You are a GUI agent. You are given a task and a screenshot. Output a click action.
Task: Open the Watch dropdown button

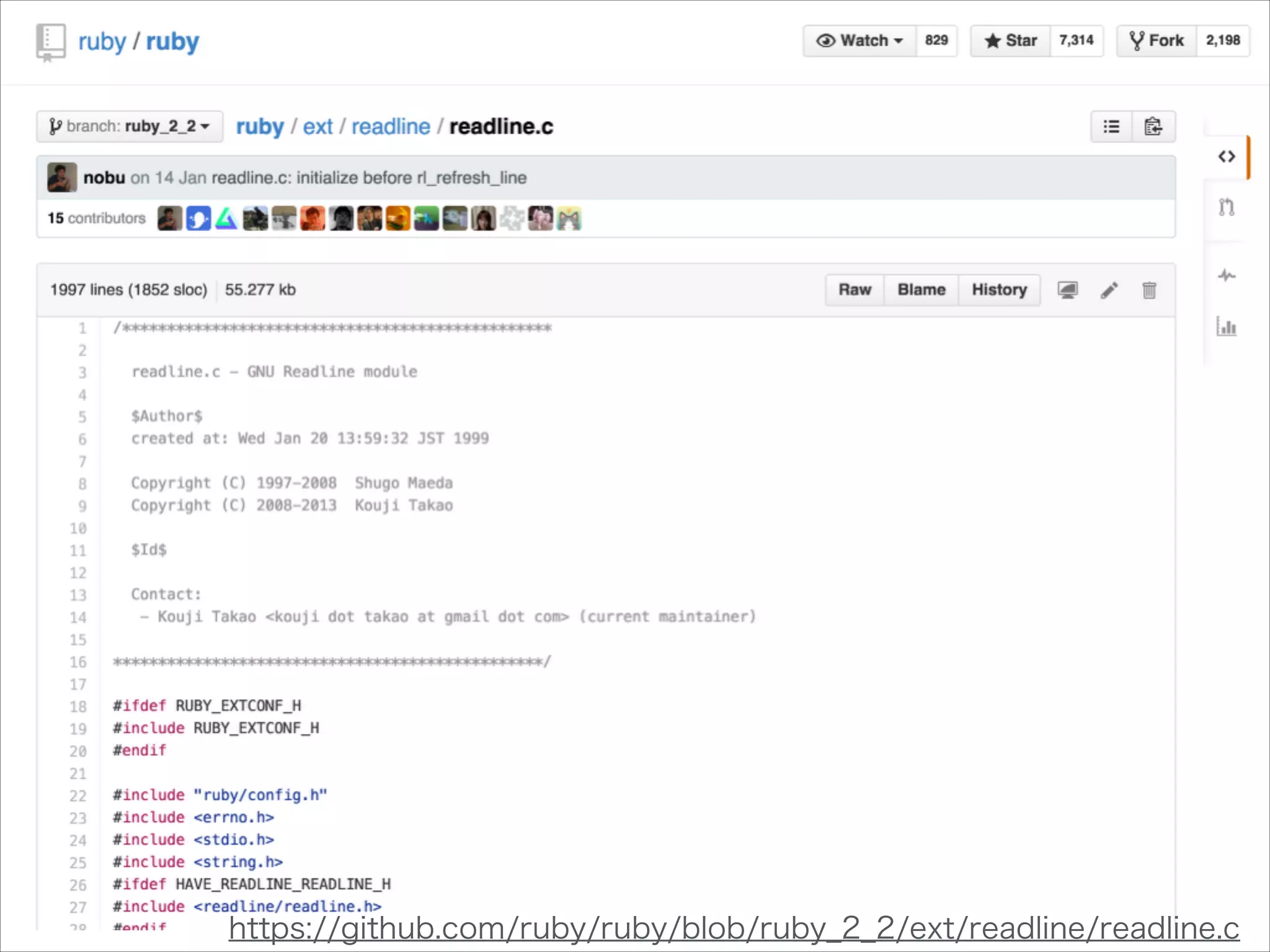pos(859,41)
